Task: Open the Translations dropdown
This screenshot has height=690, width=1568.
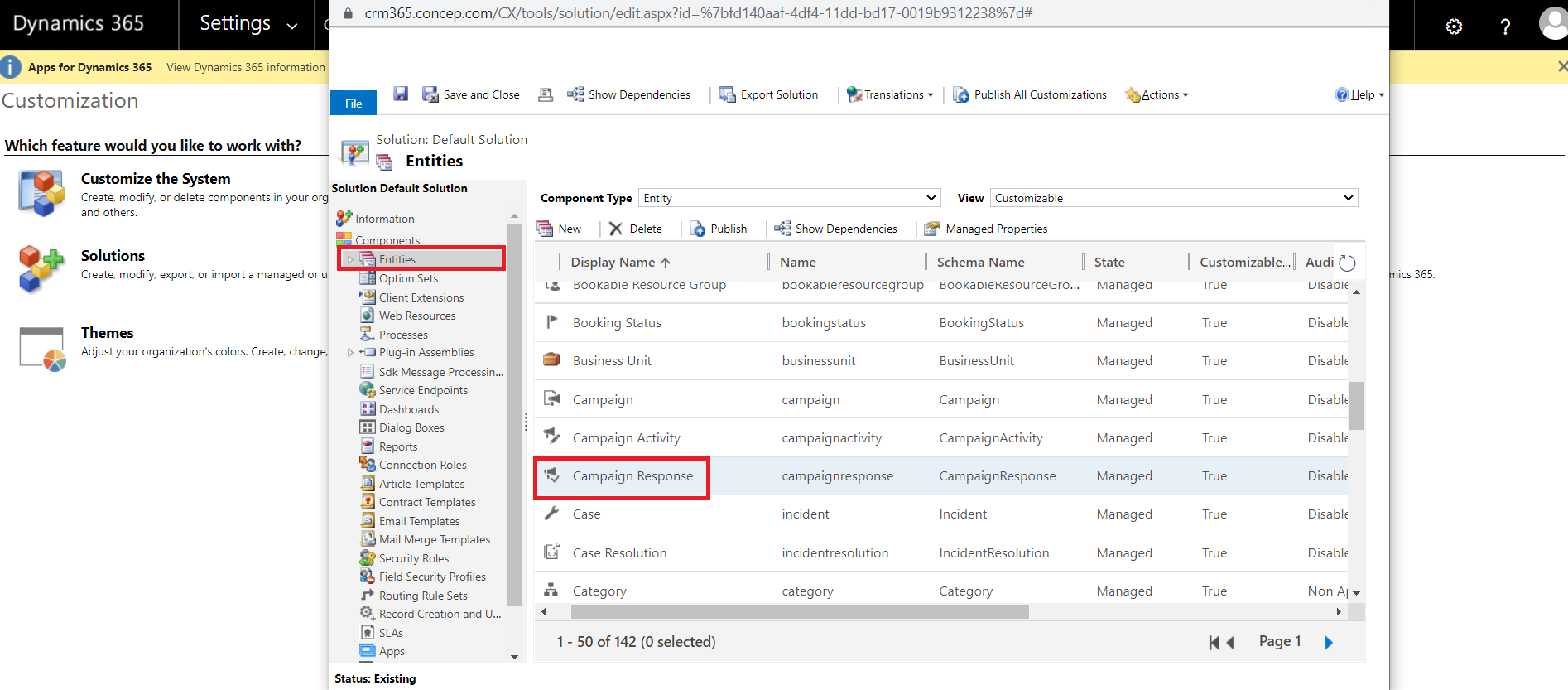Action: coord(890,94)
